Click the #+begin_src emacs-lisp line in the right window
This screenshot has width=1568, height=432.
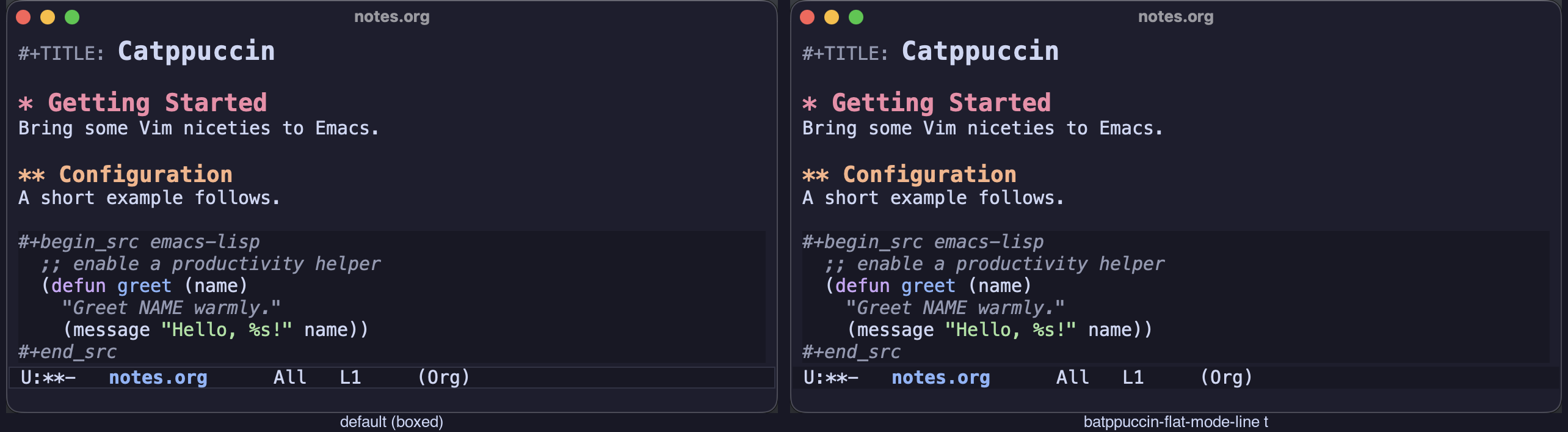point(923,242)
